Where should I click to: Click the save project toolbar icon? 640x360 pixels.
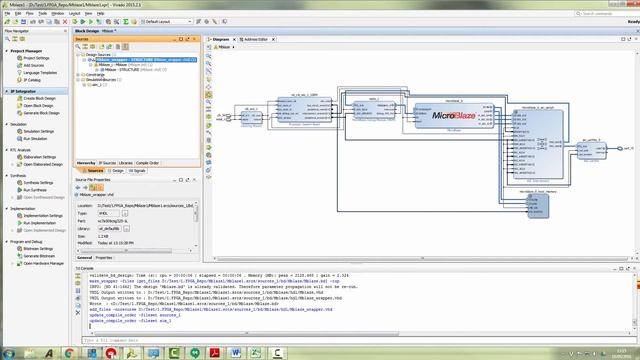23,22
